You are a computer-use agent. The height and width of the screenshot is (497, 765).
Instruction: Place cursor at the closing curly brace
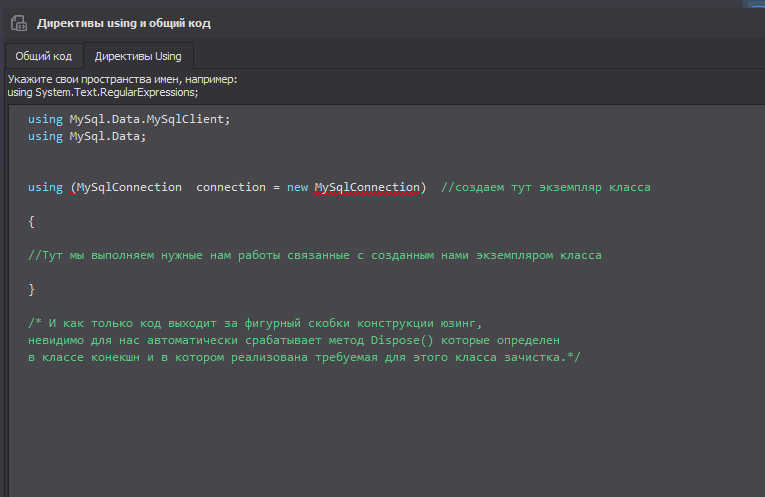(32, 289)
